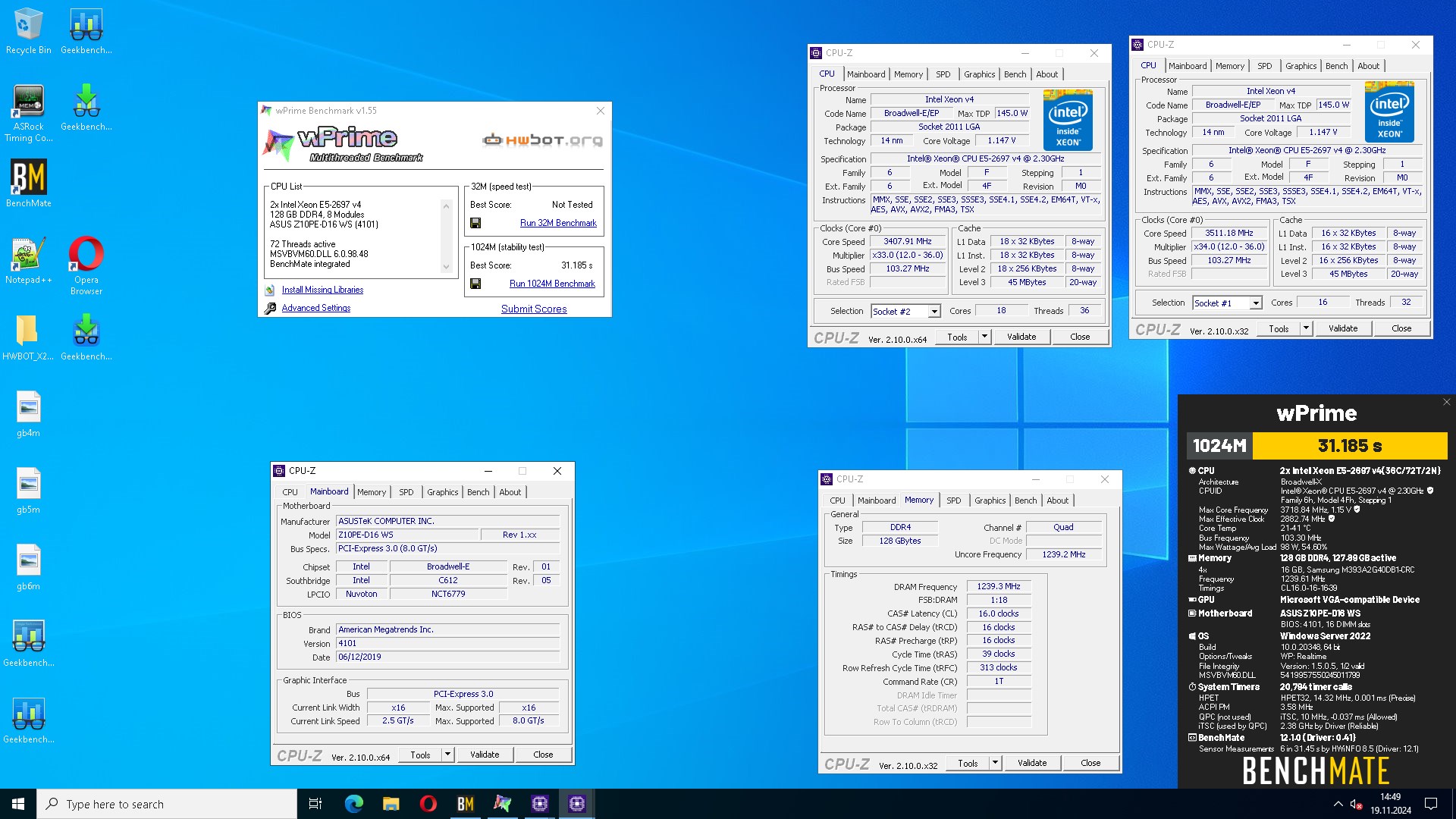Open HWBOT_X2 folder on desktop

click(29, 337)
